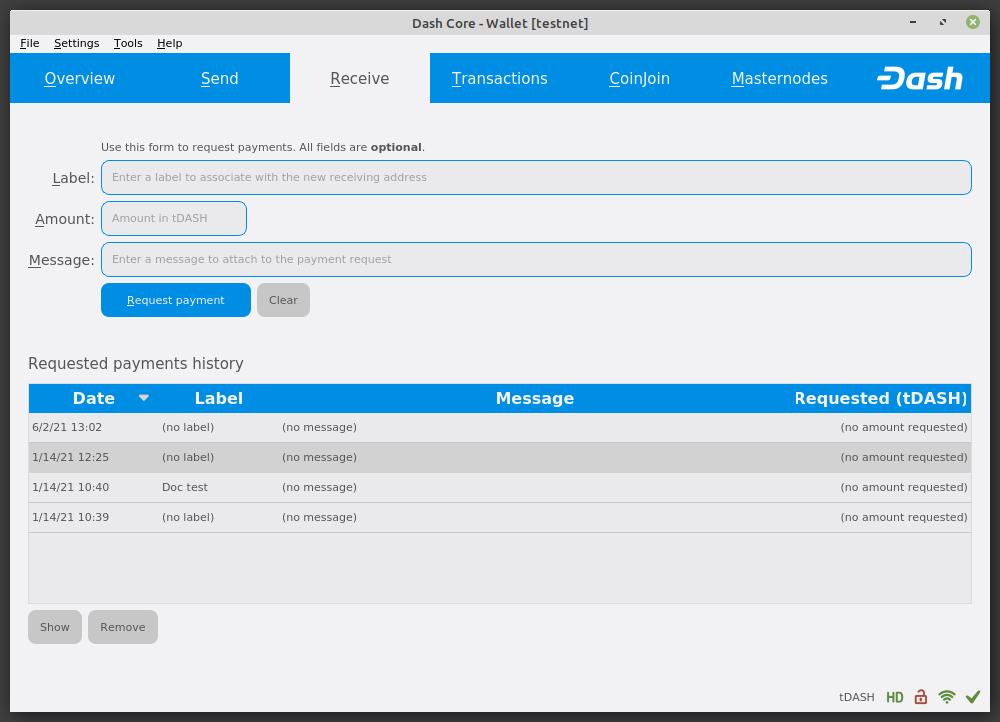Focus the Label input field
The width and height of the screenshot is (1000, 722).
(536, 177)
